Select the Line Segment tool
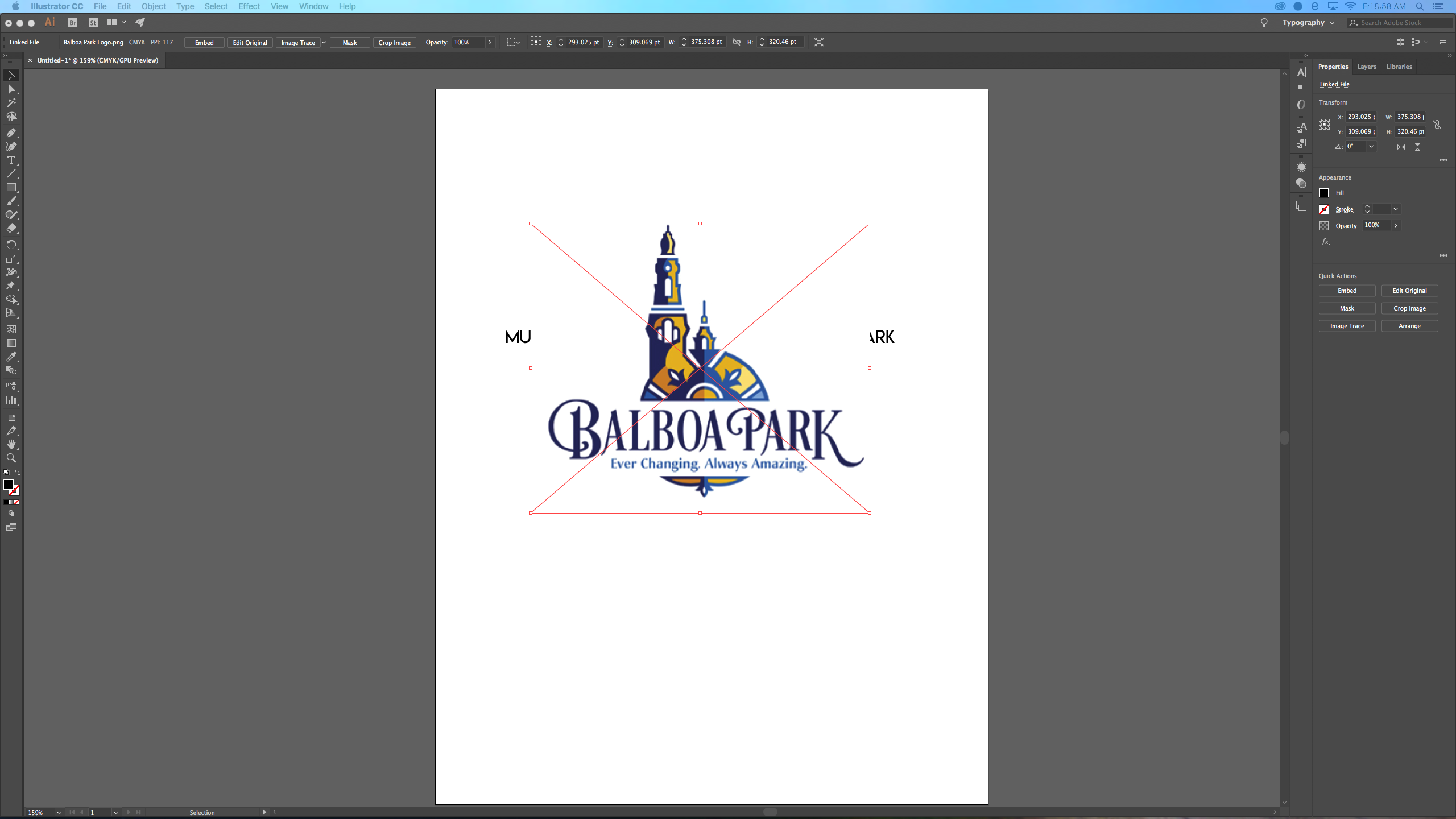Image resolution: width=1456 pixels, height=819 pixels. pos(11,173)
